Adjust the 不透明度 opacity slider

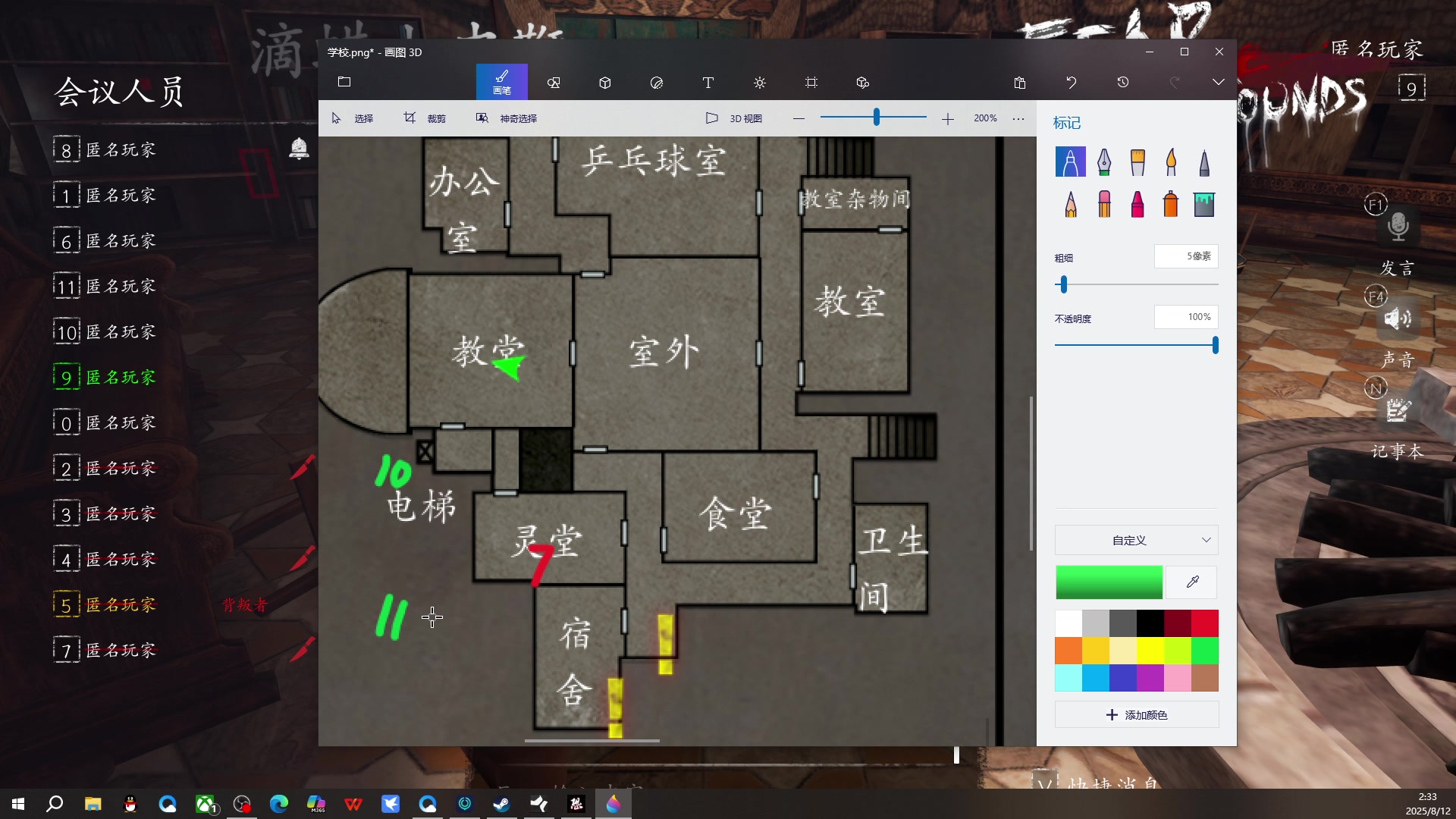pos(1216,345)
